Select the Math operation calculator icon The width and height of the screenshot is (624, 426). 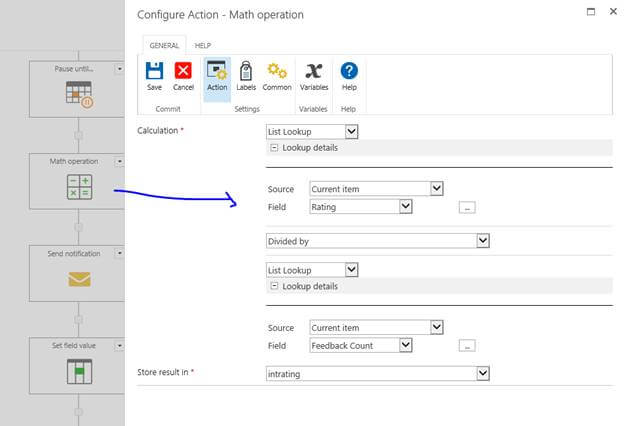pos(79,186)
